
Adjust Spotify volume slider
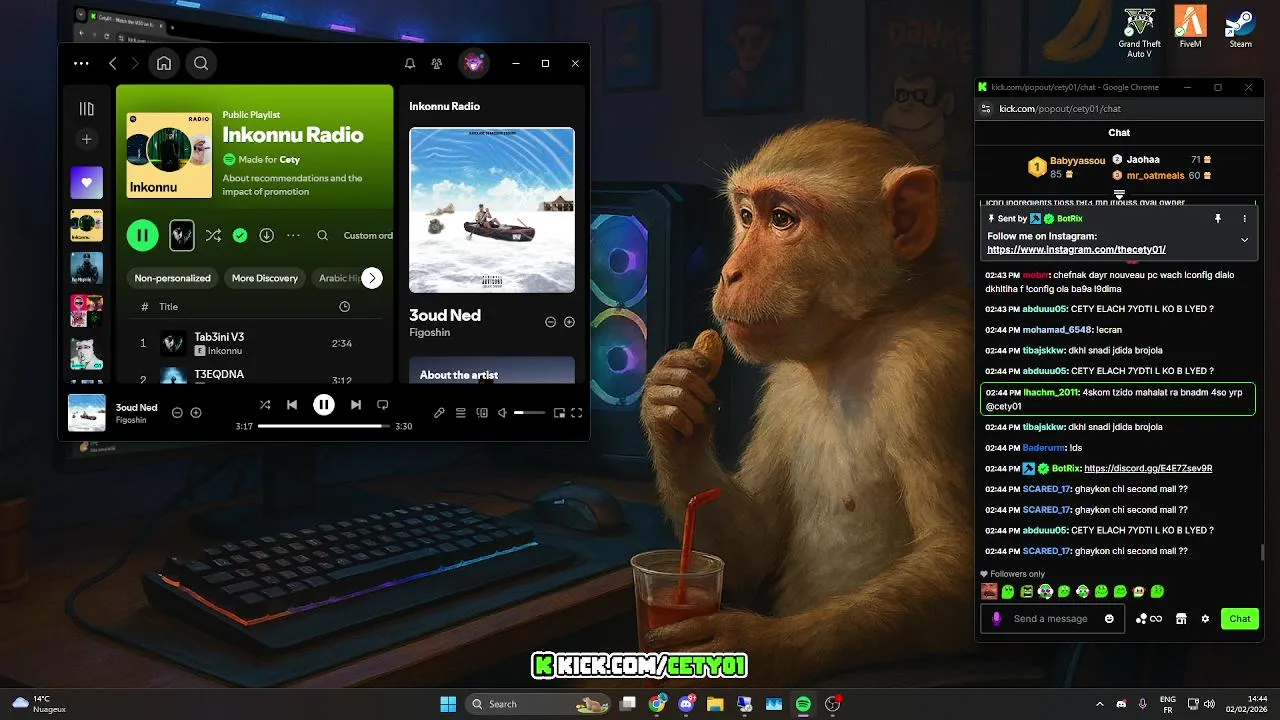[x=529, y=412]
